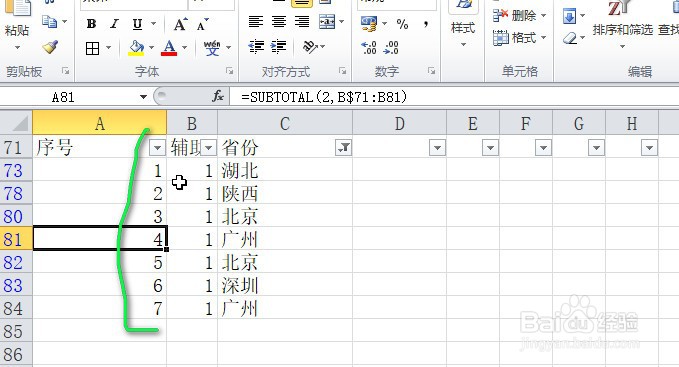Open 剪贴板 clipboard dialog launcher
The width and height of the screenshot is (679, 367).
click(x=66, y=71)
